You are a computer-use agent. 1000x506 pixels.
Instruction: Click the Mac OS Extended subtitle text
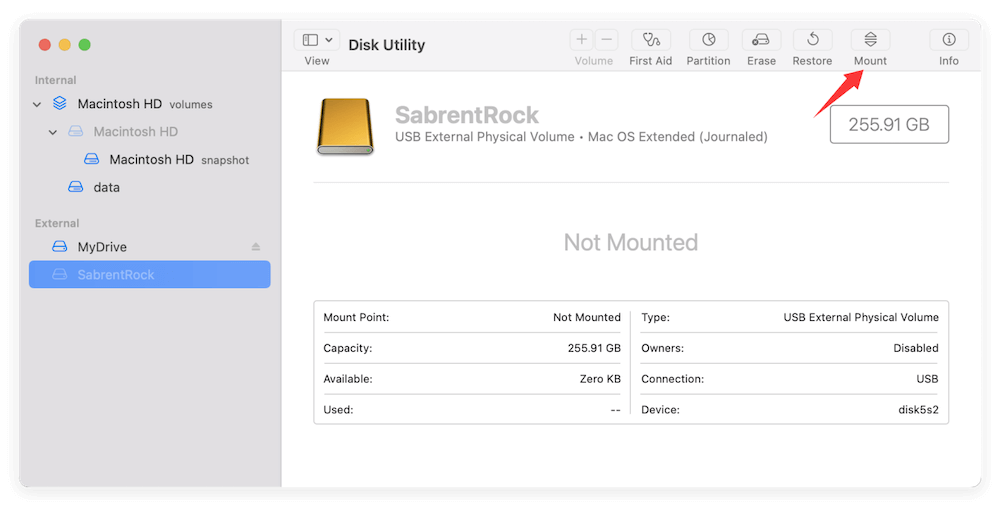click(x=677, y=137)
